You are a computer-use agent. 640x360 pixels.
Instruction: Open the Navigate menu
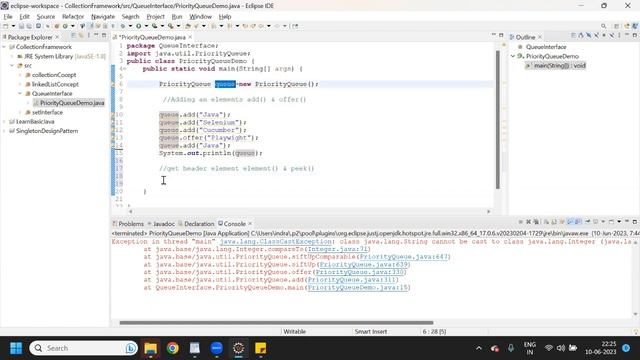tap(103, 17)
